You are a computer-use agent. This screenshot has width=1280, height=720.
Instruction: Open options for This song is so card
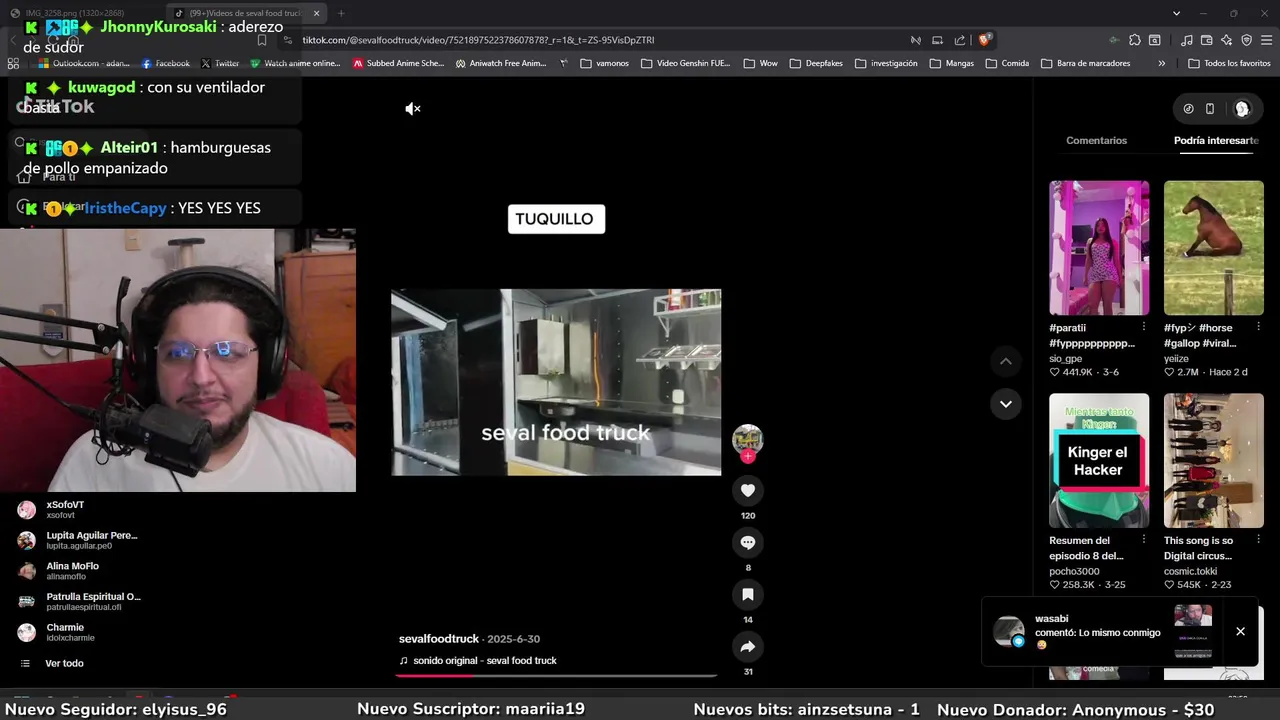[x=1258, y=540]
